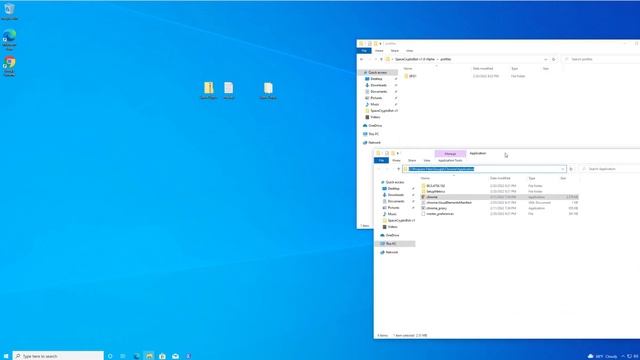Open Share tab in Application window
The height and width of the screenshot is (360, 640).
412,160
